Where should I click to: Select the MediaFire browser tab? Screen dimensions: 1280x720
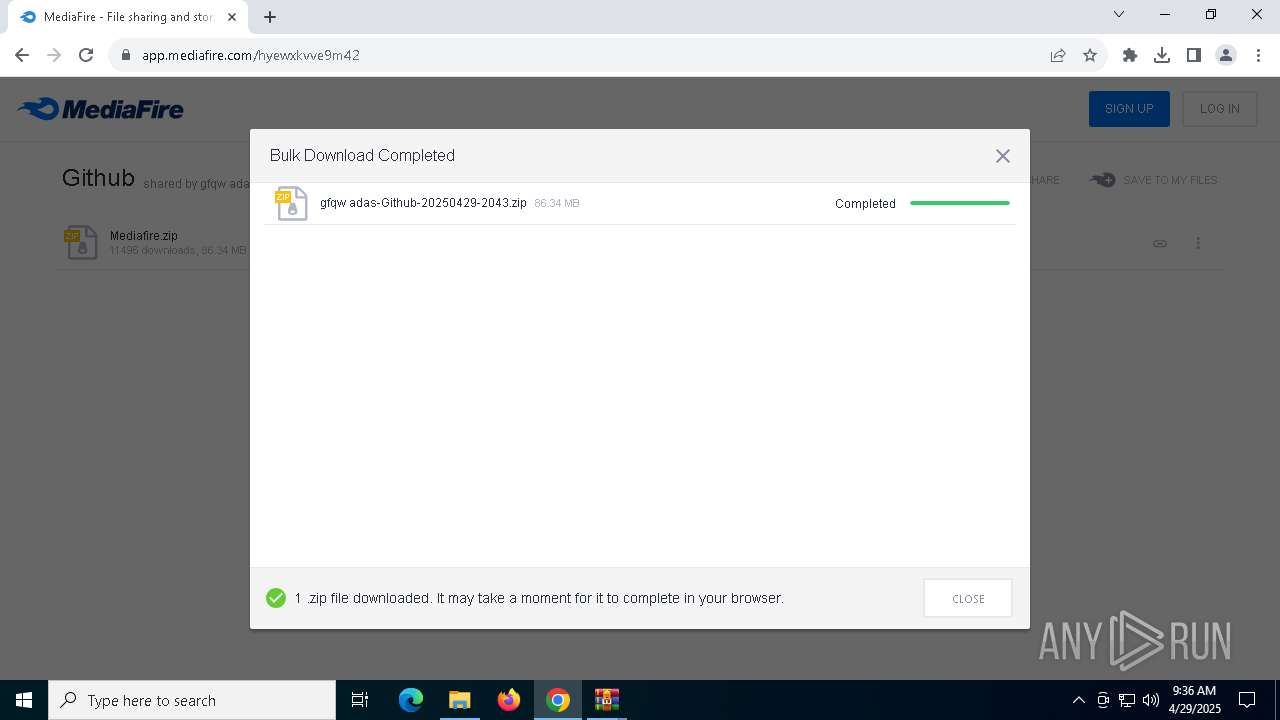128,17
